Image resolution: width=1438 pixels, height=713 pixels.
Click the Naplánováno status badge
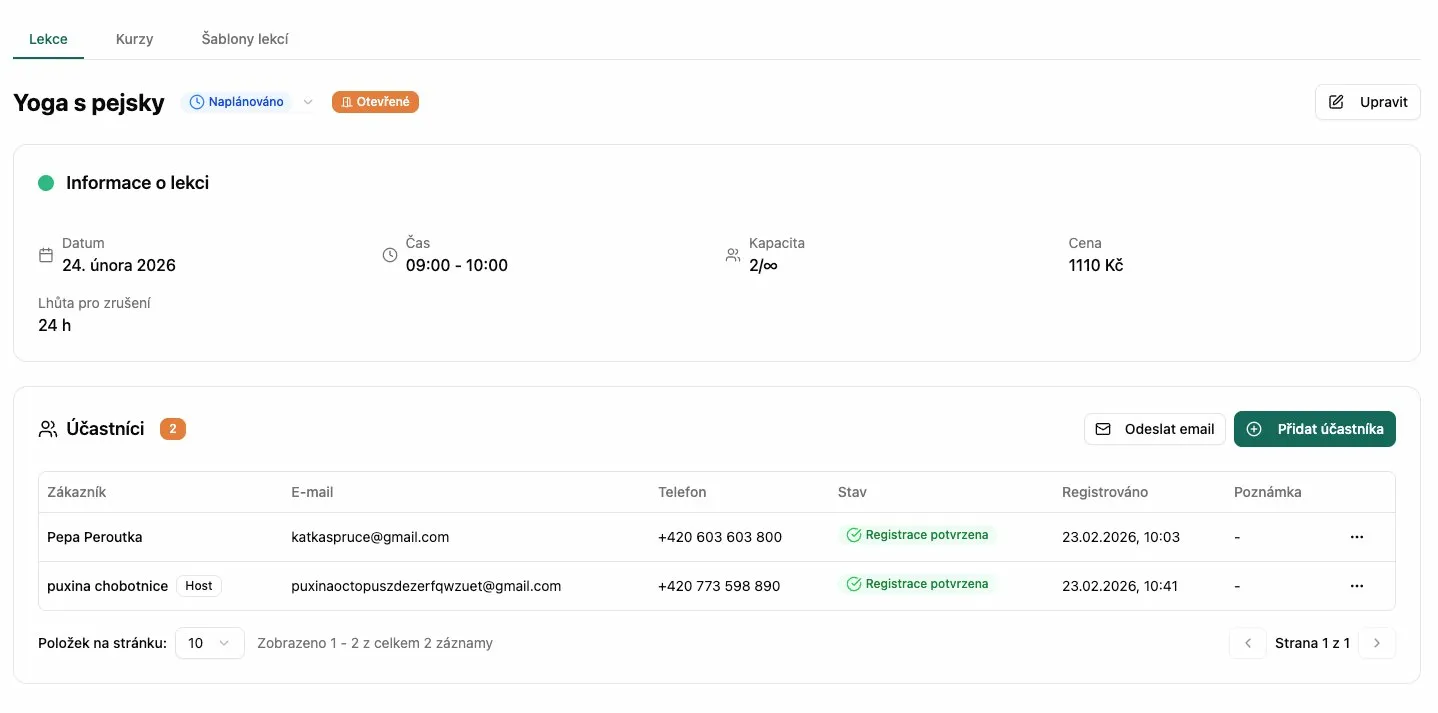pyautogui.click(x=237, y=102)
